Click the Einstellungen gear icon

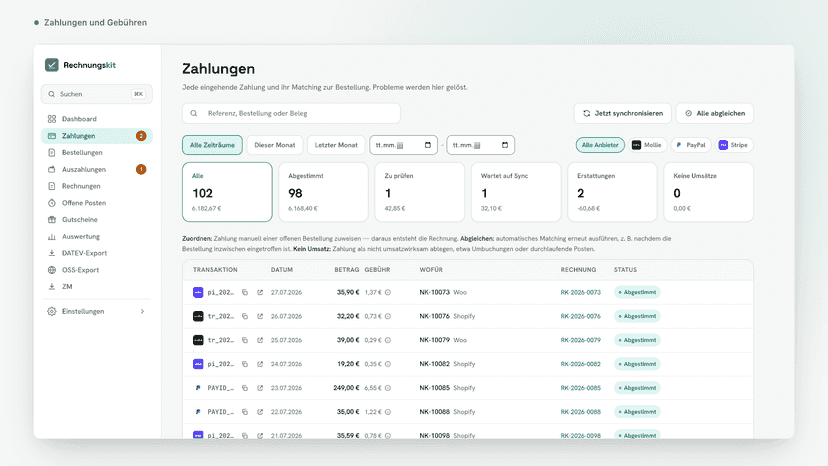point(52,312)
